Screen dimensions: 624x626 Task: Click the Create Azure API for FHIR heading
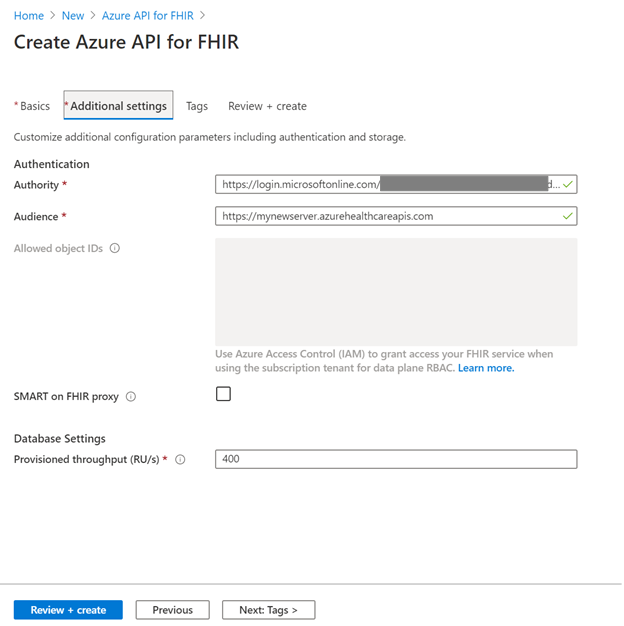pyautogui.click(x=126, y=42)
